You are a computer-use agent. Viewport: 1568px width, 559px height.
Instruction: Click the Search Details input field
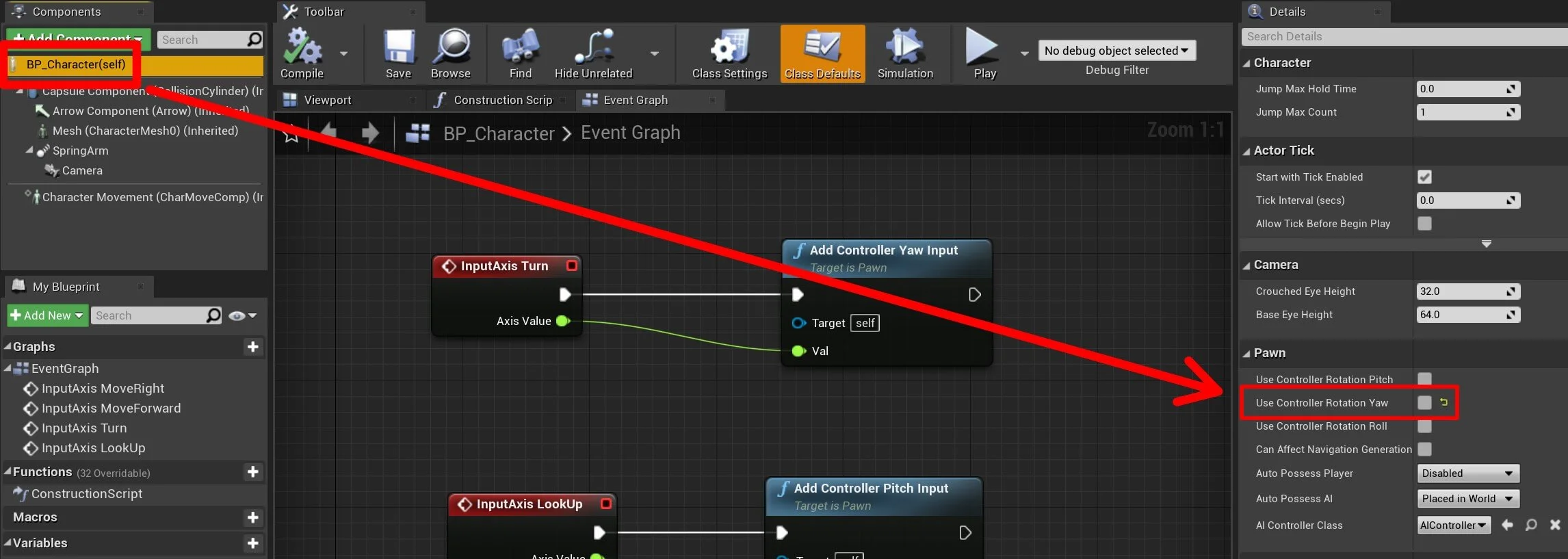1402,37
